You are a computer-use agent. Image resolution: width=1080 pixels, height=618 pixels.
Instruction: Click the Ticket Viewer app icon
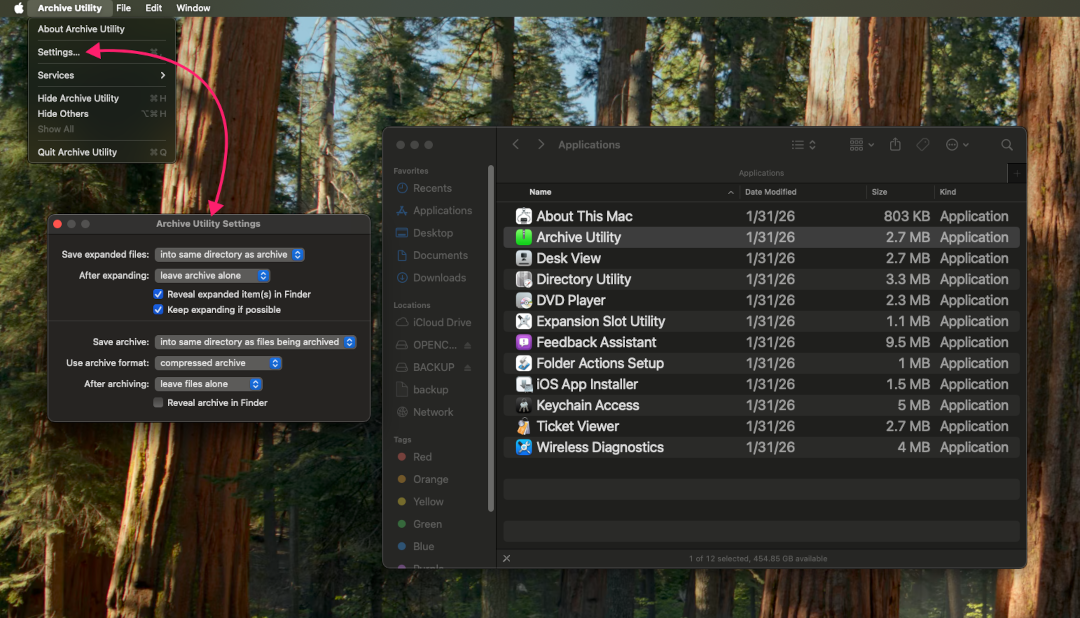pyautogui.click(x=523, y=426)
